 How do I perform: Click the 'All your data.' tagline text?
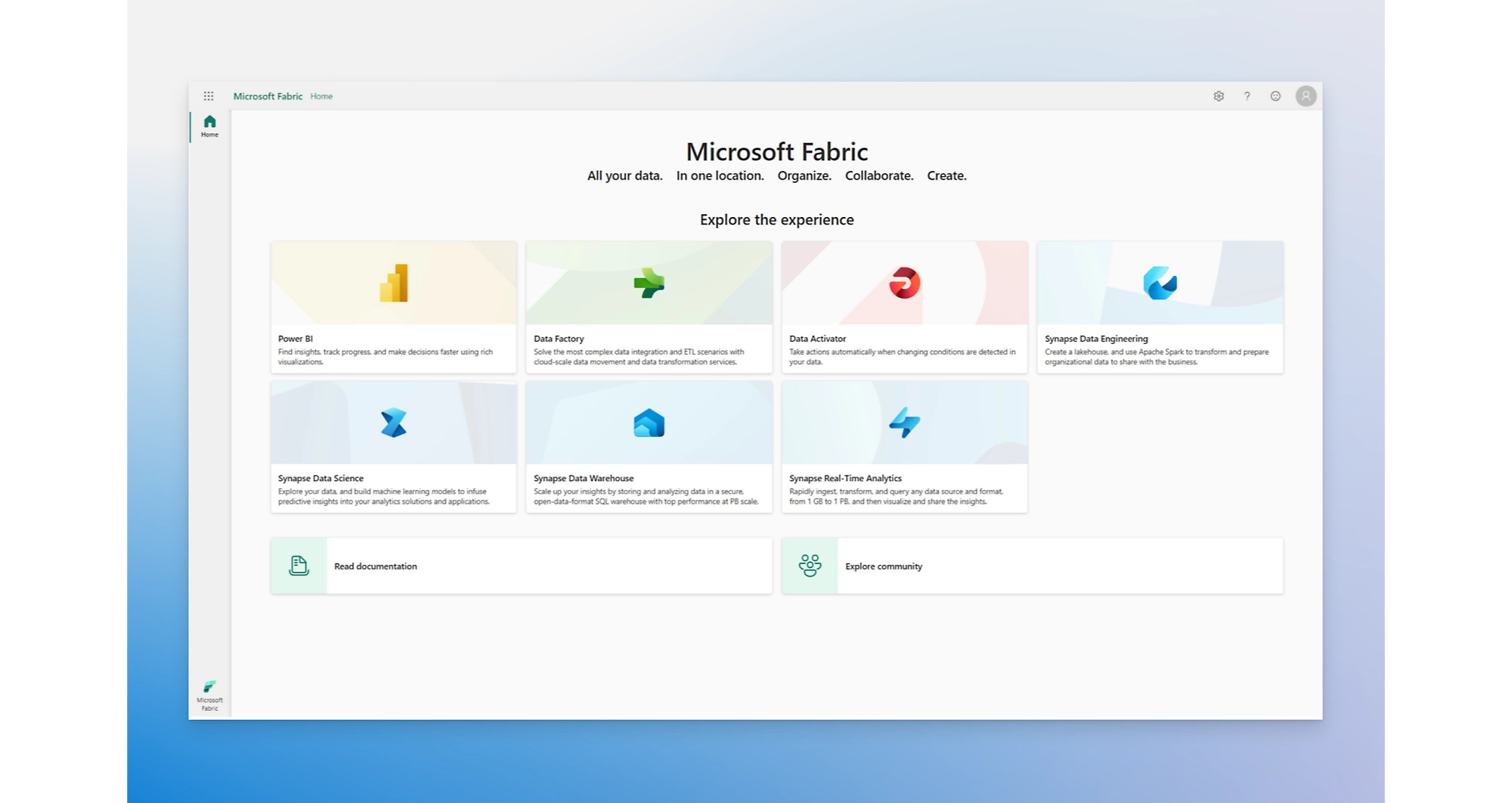(624, 175)
